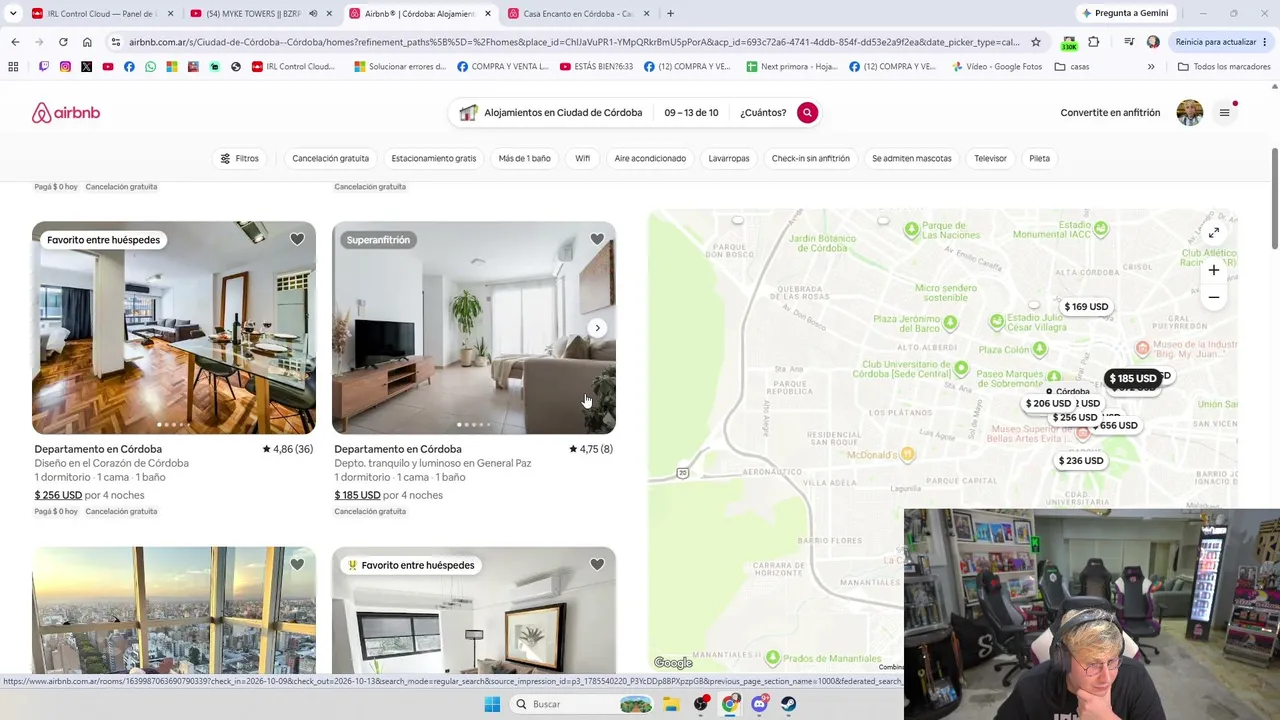
Task: Open the IRL Control Cloud bookmark
Action: pos(294,67)
